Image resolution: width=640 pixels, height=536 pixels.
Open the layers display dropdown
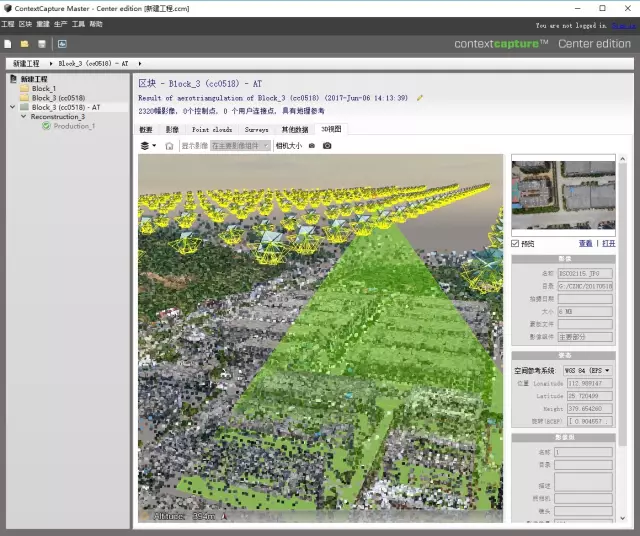point(148,146)
